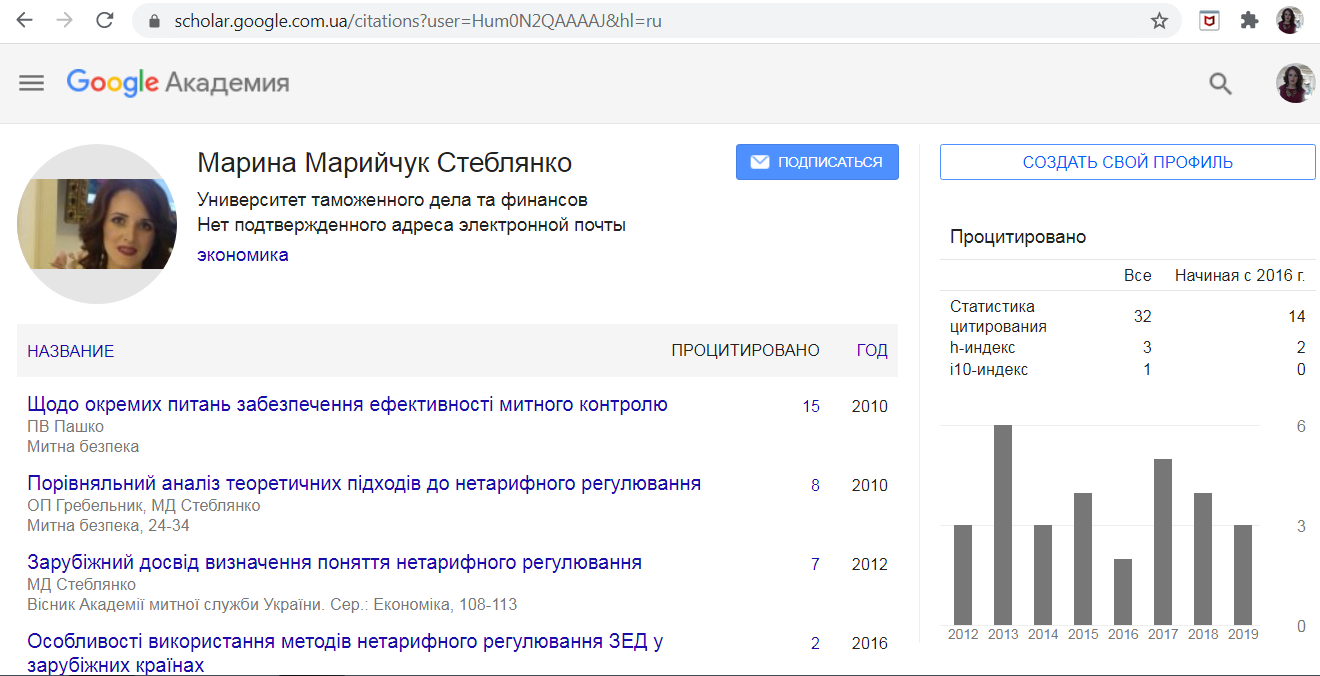The width and height of the screenshot is (1320, 676).
Task: Open the red shield extension icon
Action: pyautogui.click(x=1209, y=21)
